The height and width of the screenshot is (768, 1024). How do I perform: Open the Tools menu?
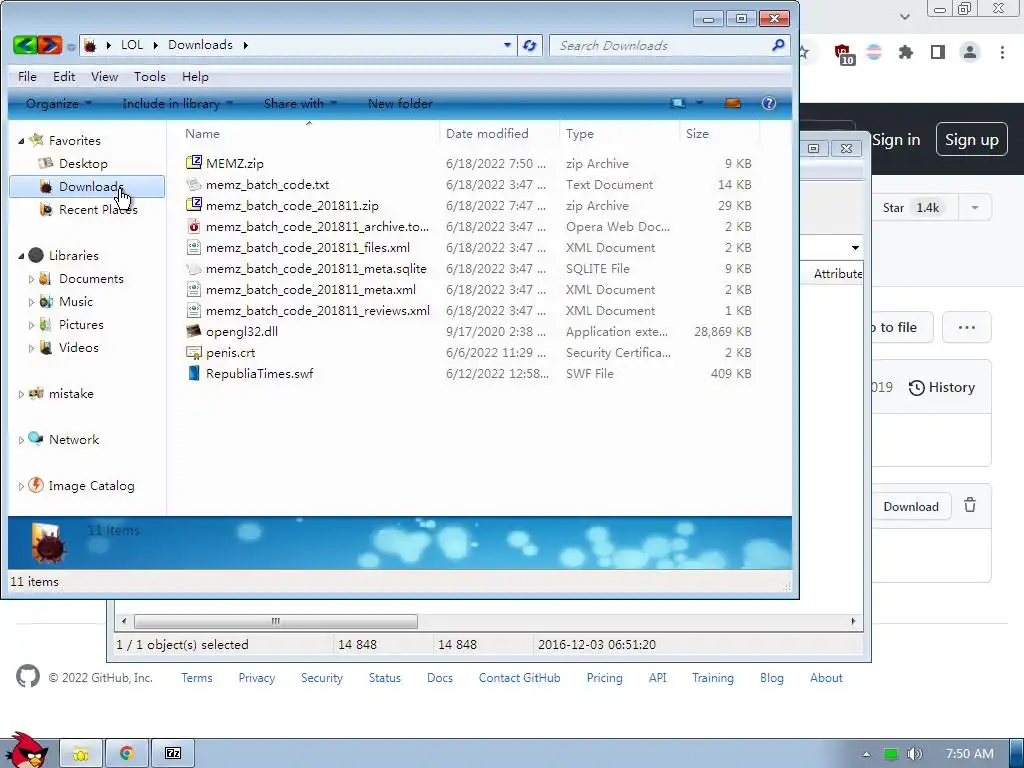point(150,76)
